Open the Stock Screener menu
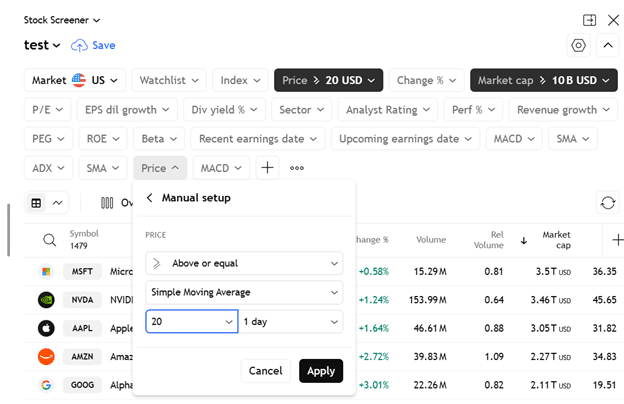The height and width of the screenshot is (404, 624). click(63, 20)
